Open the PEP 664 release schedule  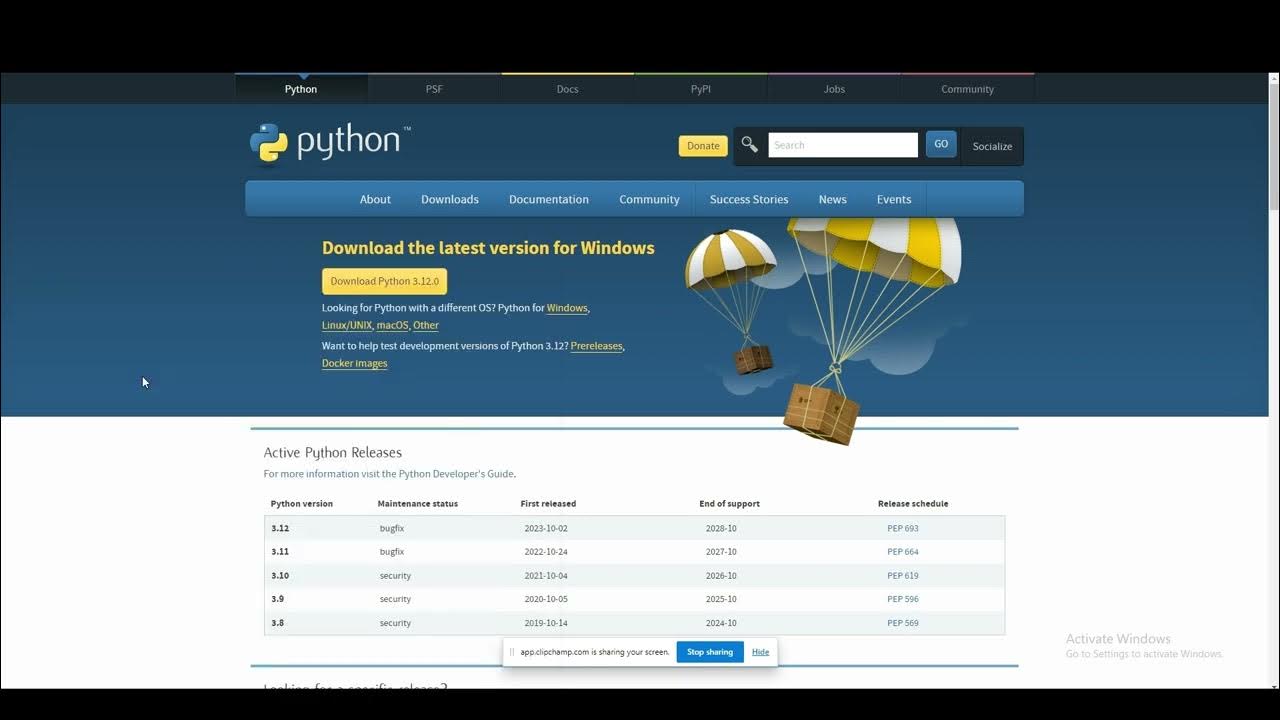pyautogui.click(x=903, y=552)
